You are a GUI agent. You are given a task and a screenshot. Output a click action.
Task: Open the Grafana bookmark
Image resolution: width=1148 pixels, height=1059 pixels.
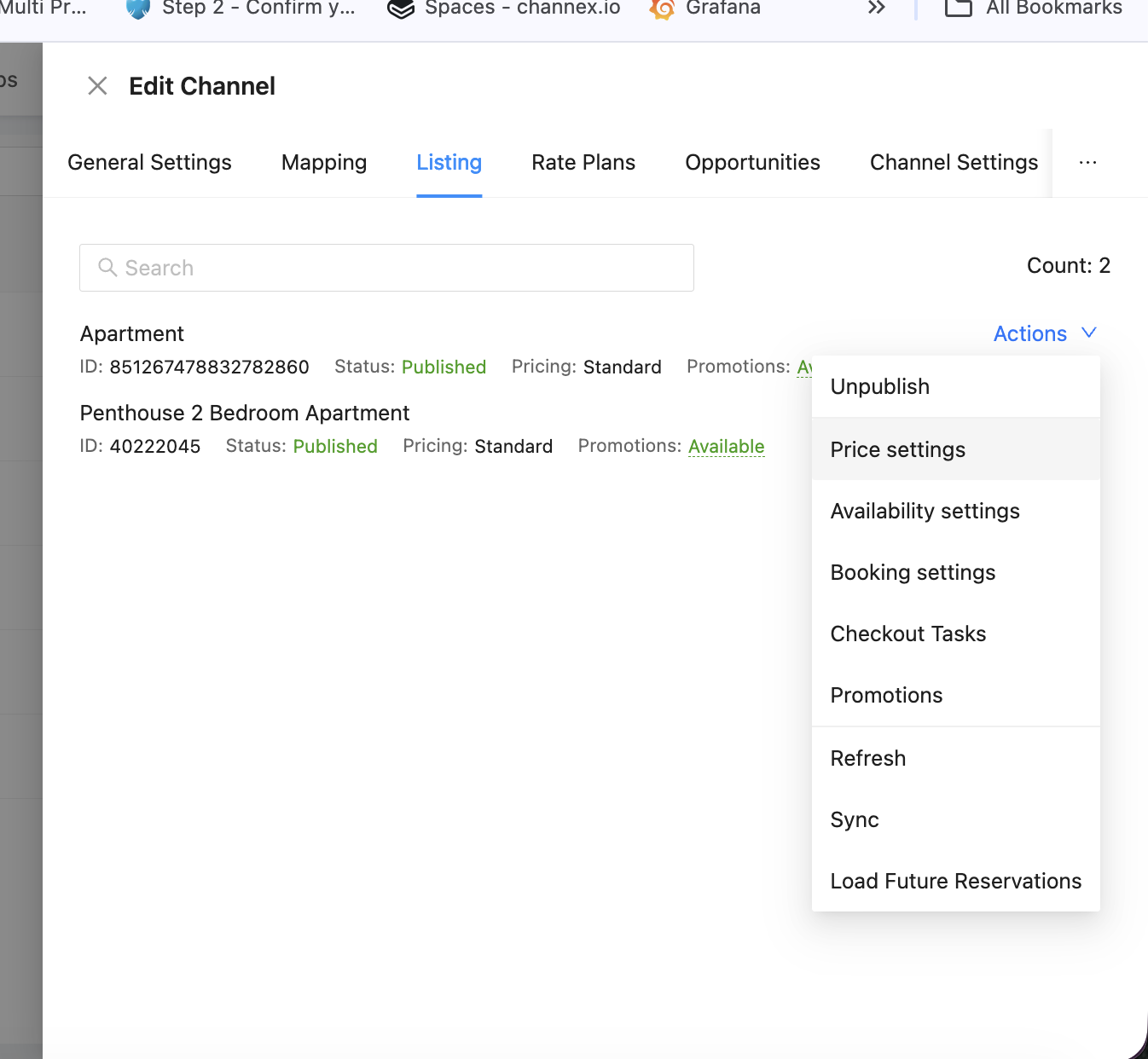pyautogui.click(x=705, y=8)
